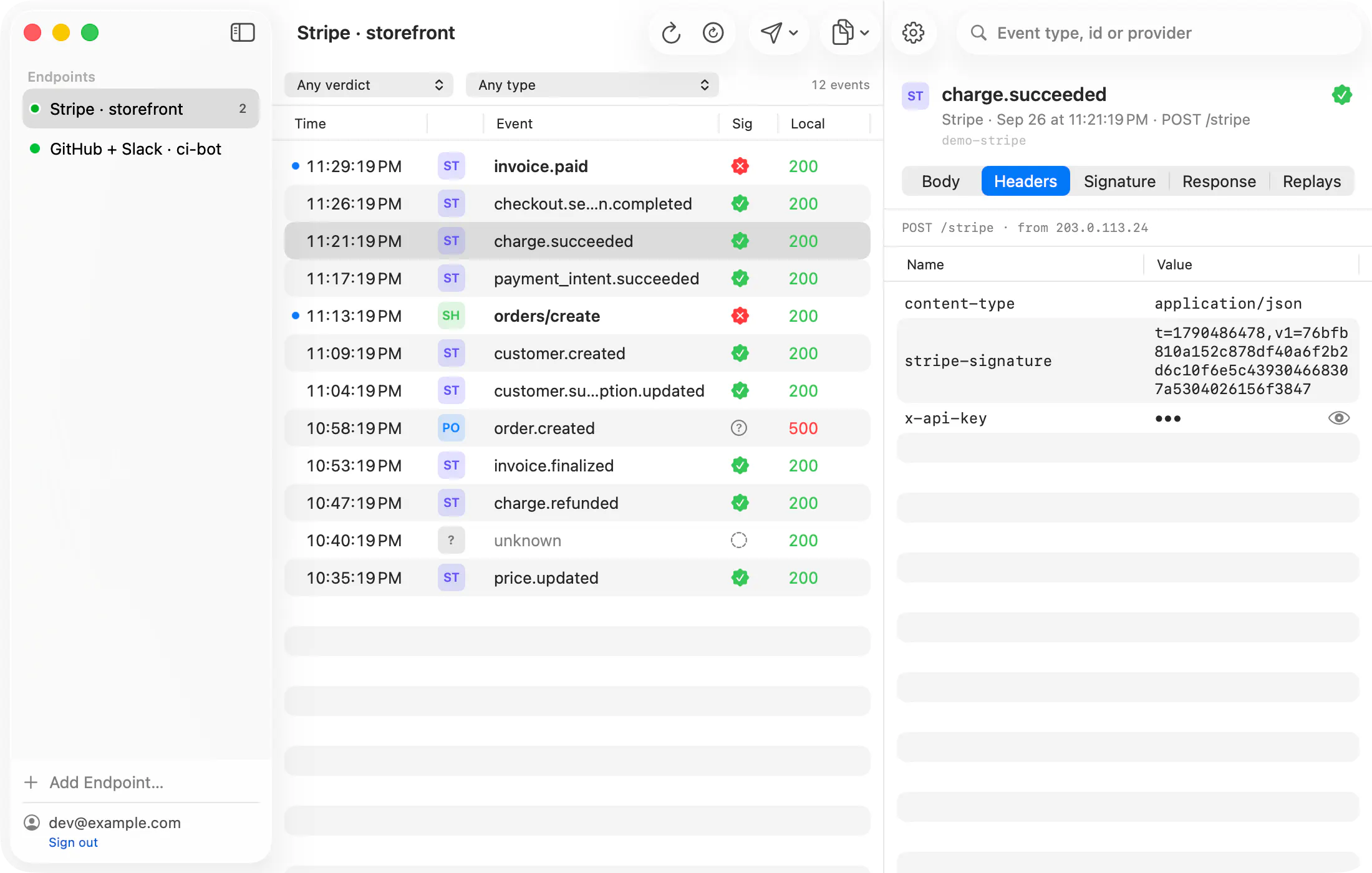Image resolution: width=1372 pixels, height=873 pixels.
Task: Click the verified signature icon on customer.created
Action: coord(740,353)
